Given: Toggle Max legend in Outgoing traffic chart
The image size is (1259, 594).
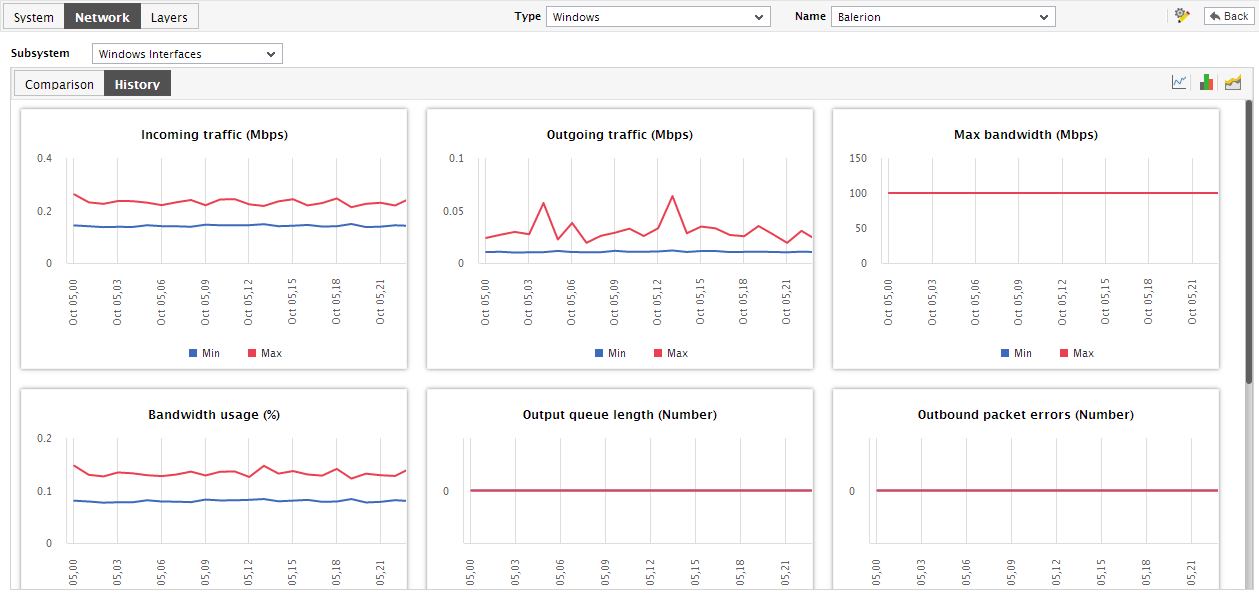Looking at the screenshot, I should 671,353.
